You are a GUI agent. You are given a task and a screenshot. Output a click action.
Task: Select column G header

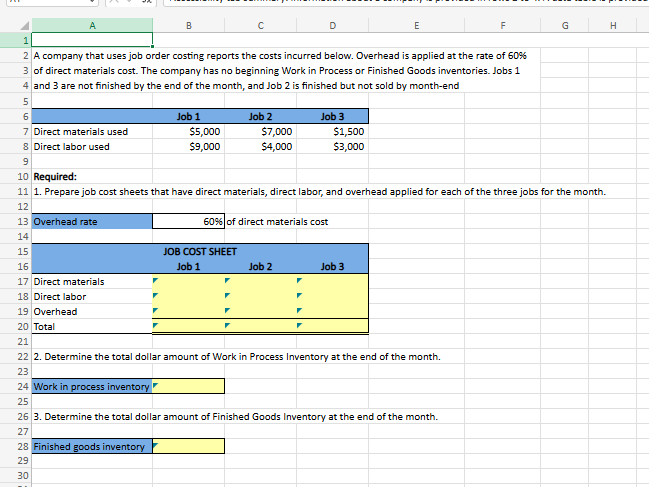tap(565, 26)
